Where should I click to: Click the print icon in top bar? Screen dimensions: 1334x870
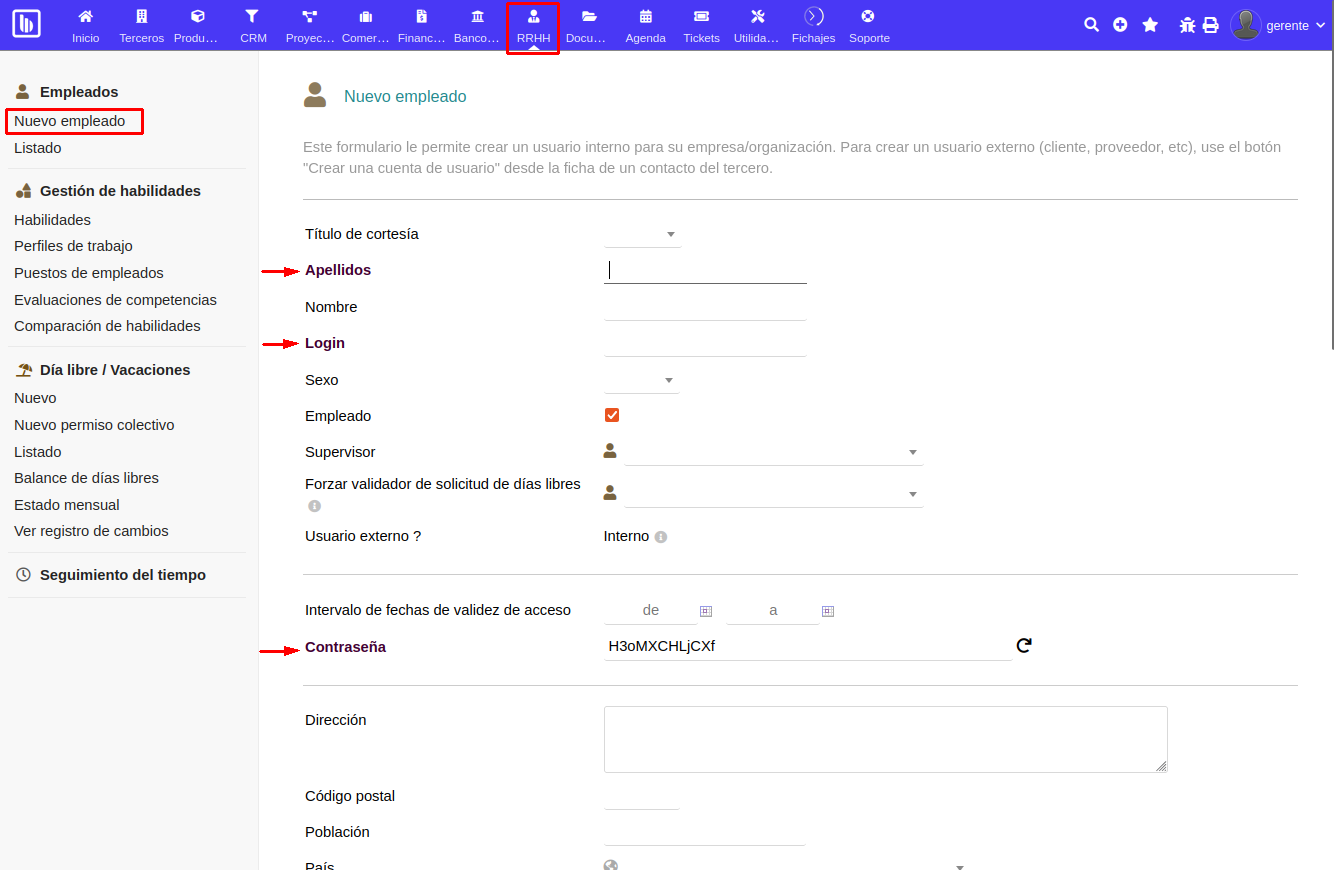point(1210,25)
